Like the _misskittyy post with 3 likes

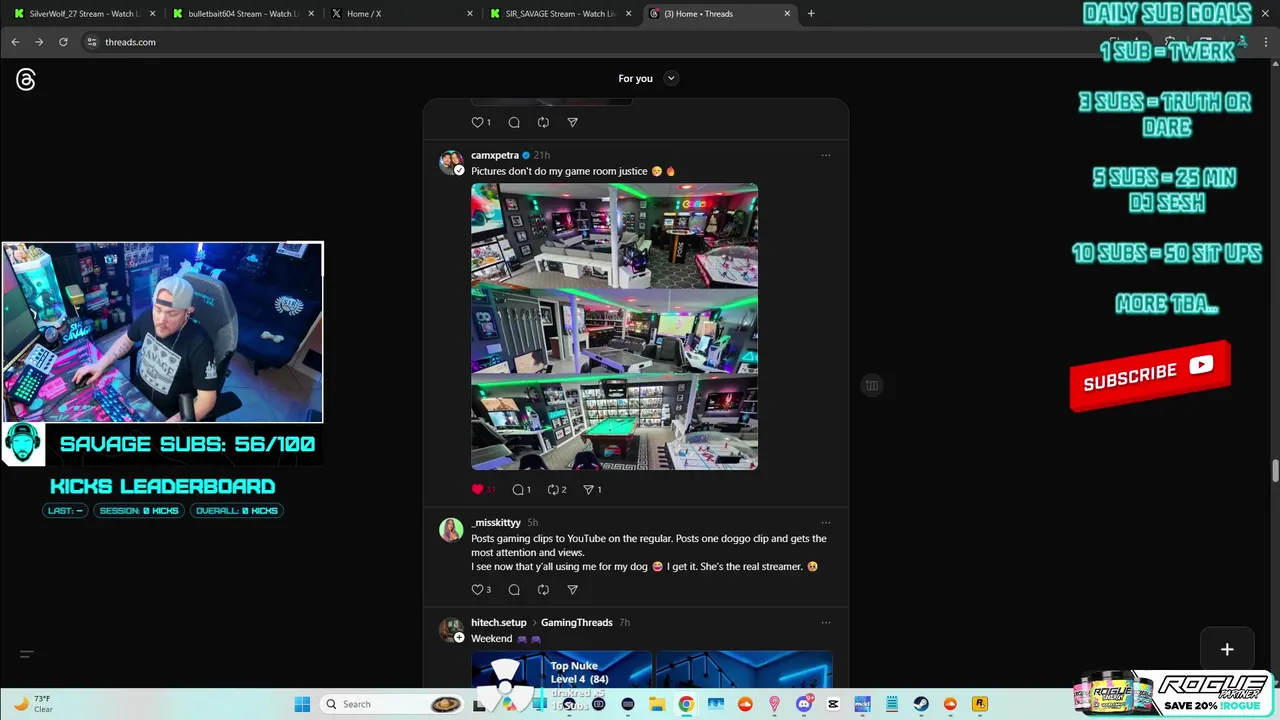click(477, 589)
